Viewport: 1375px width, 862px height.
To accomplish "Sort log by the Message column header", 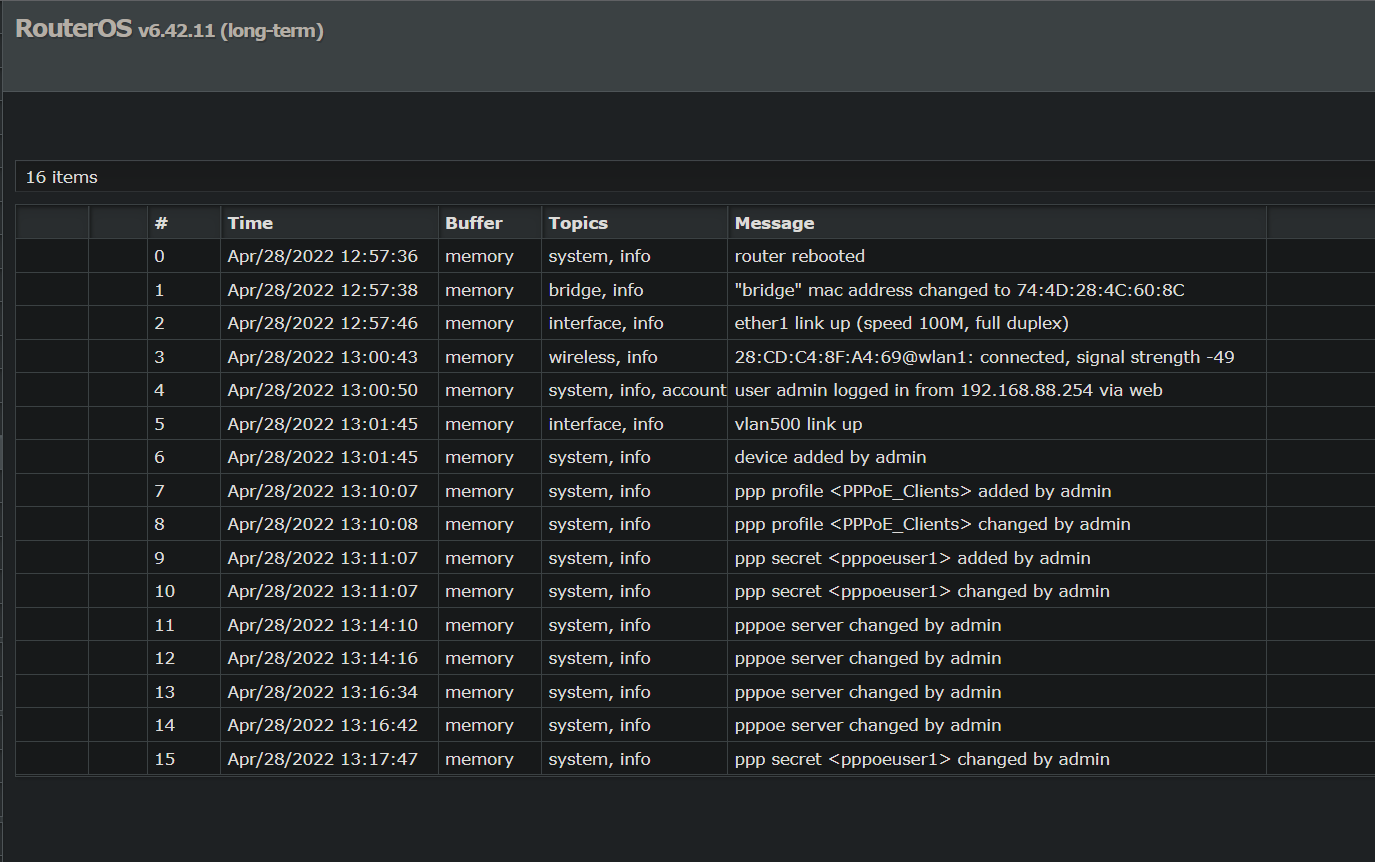I will (x=997, y=223).
